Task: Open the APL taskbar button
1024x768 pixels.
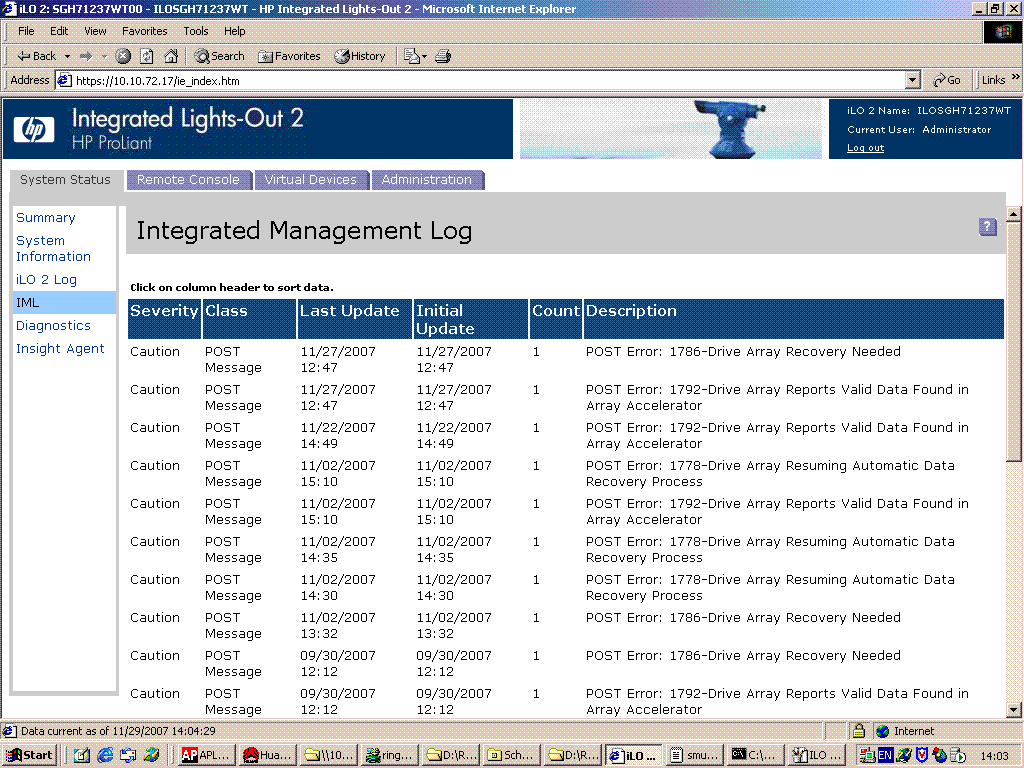Action: tap(206, 755)
